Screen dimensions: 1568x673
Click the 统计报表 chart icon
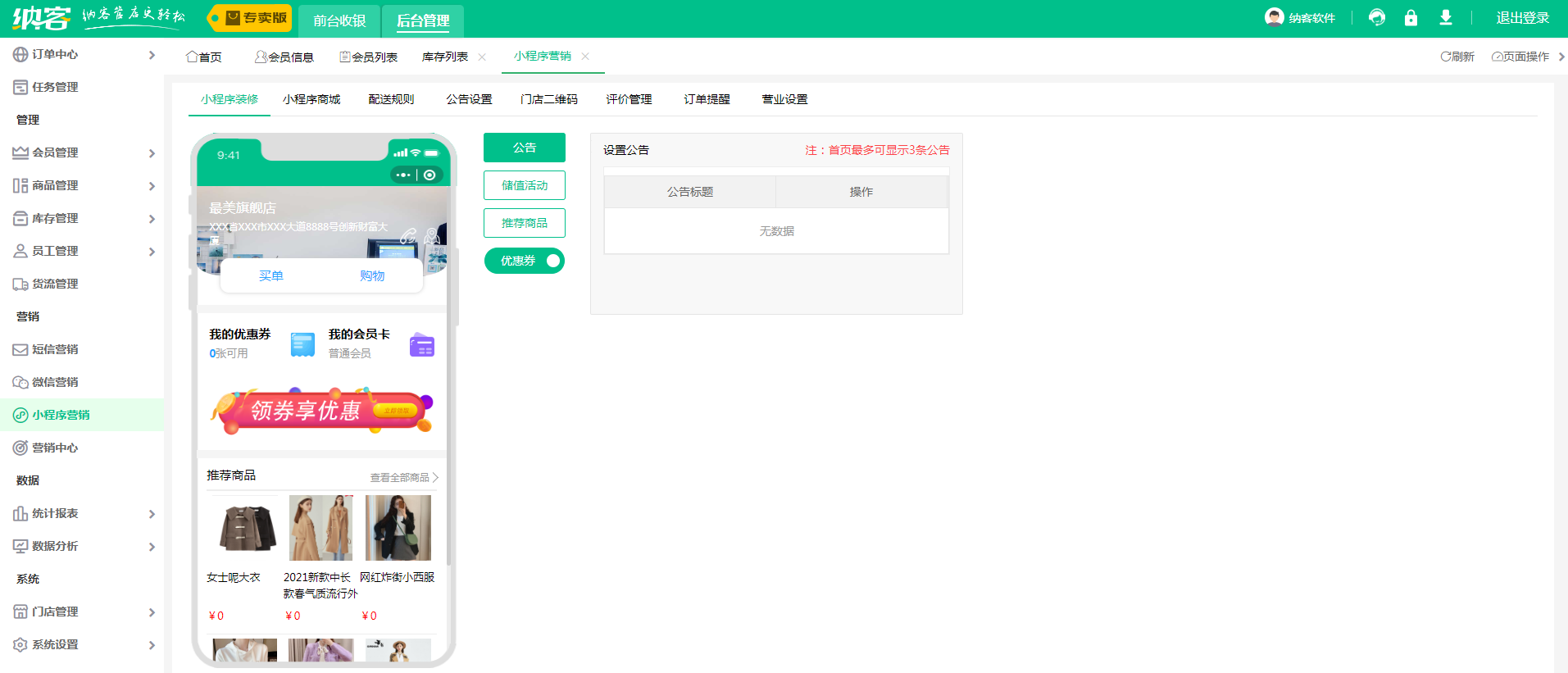(x=20, y=513)
